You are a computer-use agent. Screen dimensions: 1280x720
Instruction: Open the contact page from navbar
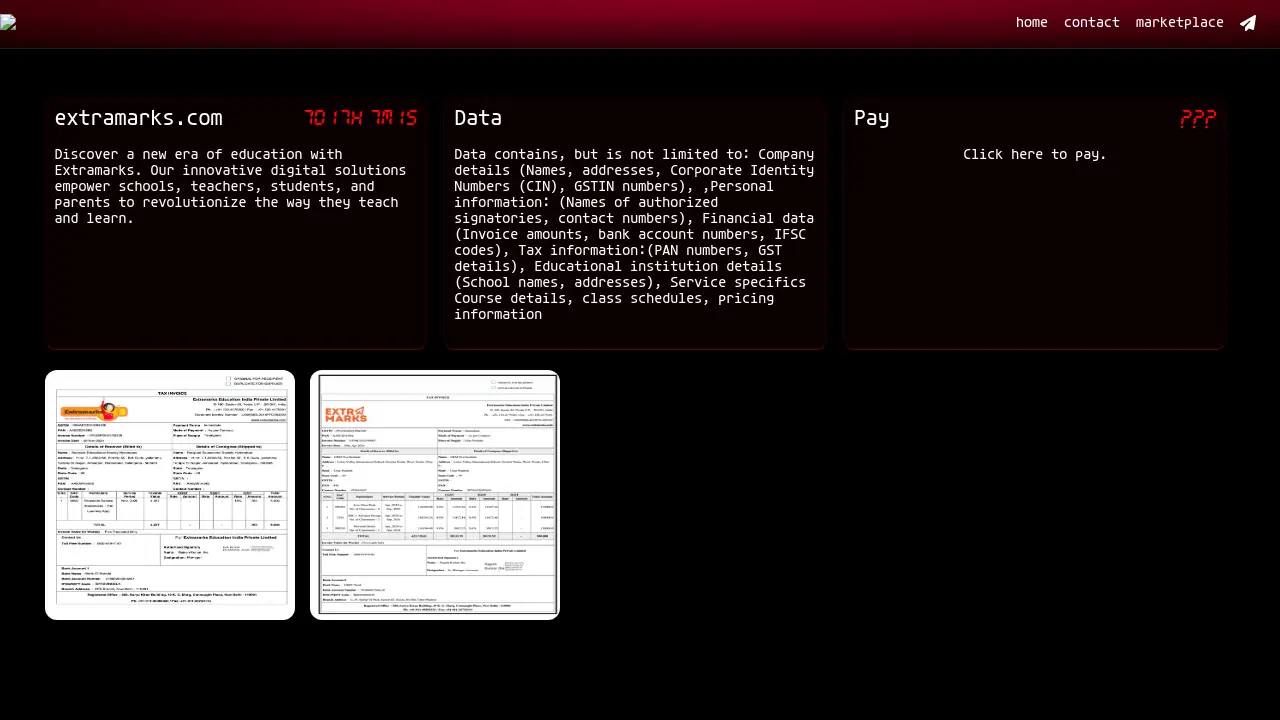point(1091,23)
